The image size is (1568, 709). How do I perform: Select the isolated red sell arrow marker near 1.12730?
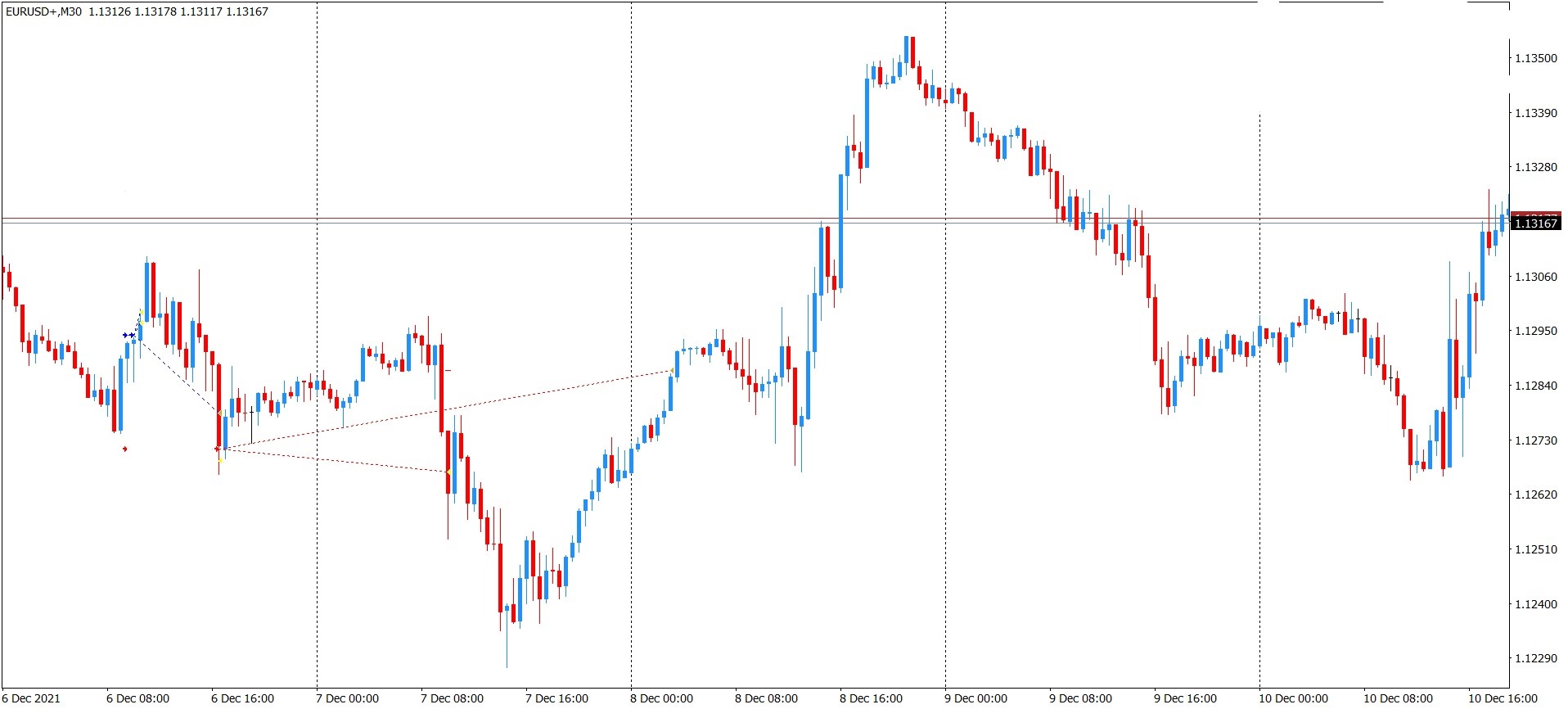coord(124,449)
